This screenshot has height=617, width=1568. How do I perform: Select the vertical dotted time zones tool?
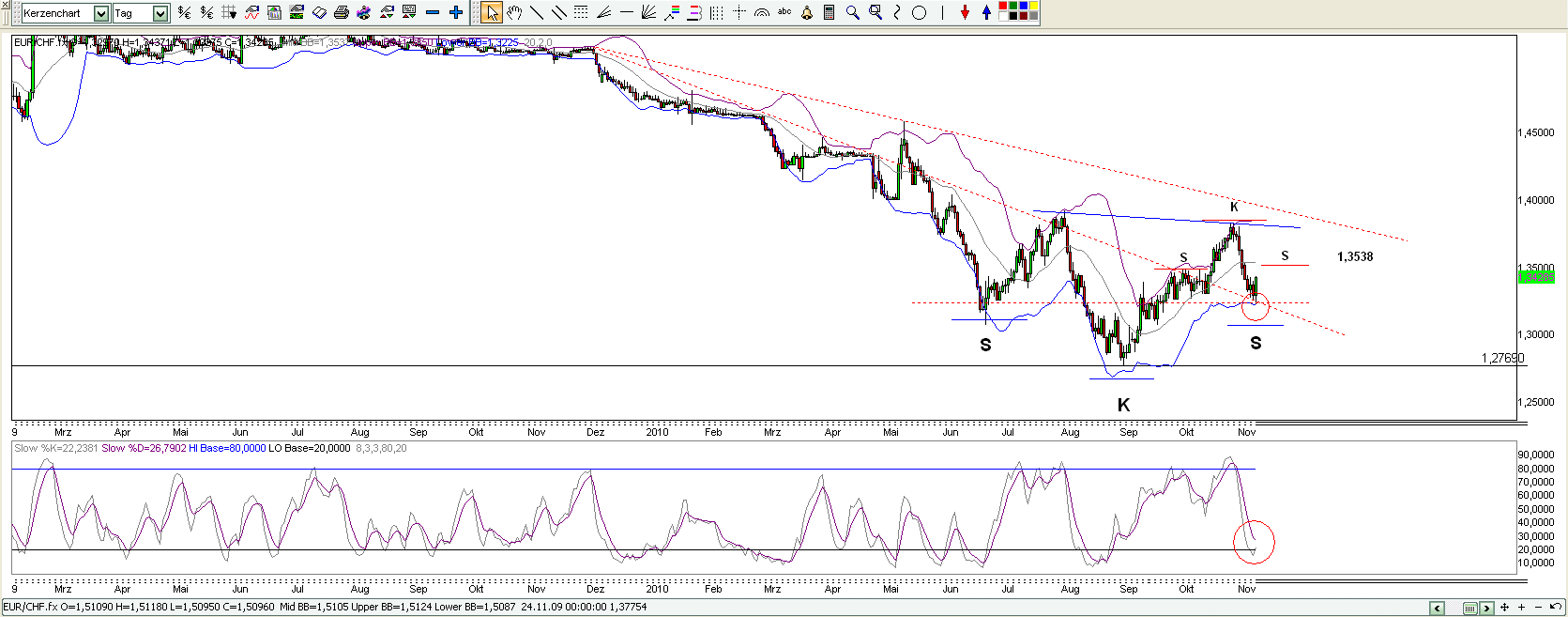(716, 13)
